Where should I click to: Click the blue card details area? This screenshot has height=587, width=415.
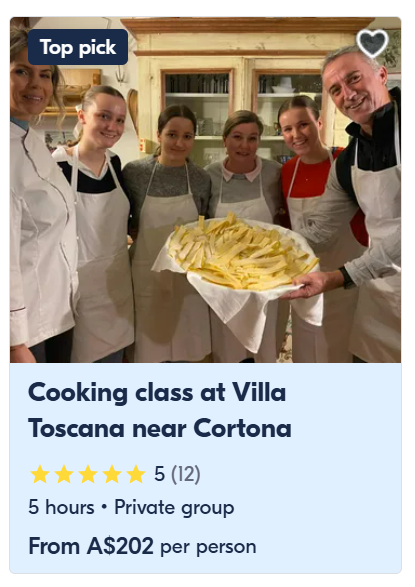click(205, 468)
